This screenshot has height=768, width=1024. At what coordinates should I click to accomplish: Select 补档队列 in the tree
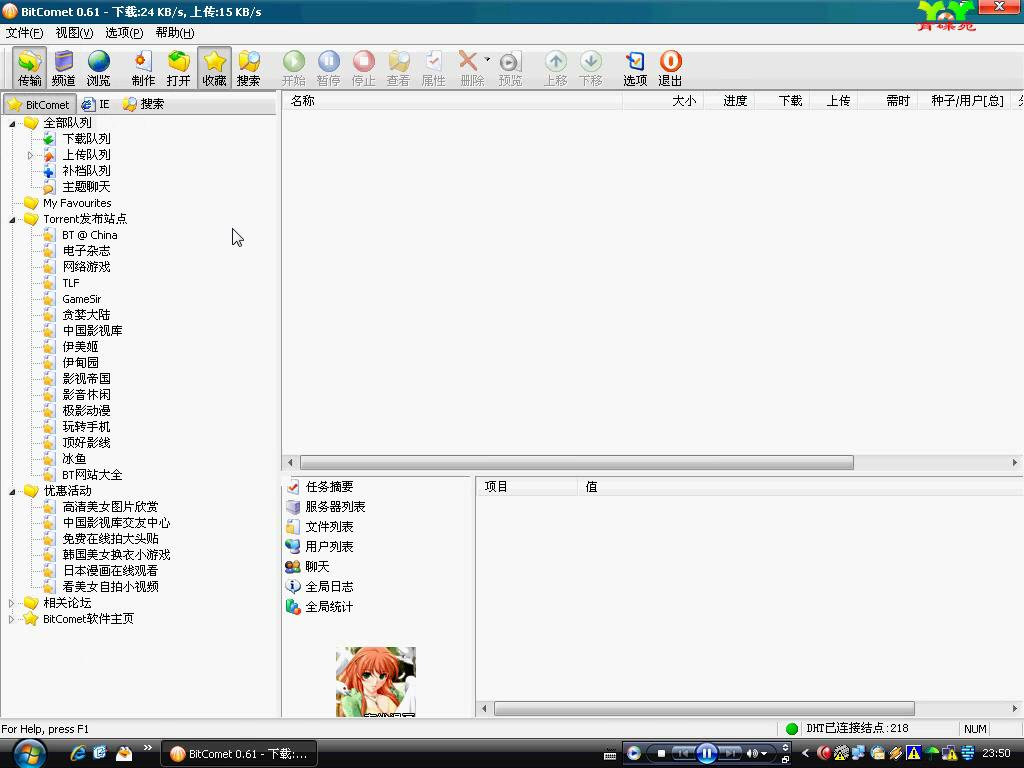pos(86,170)
